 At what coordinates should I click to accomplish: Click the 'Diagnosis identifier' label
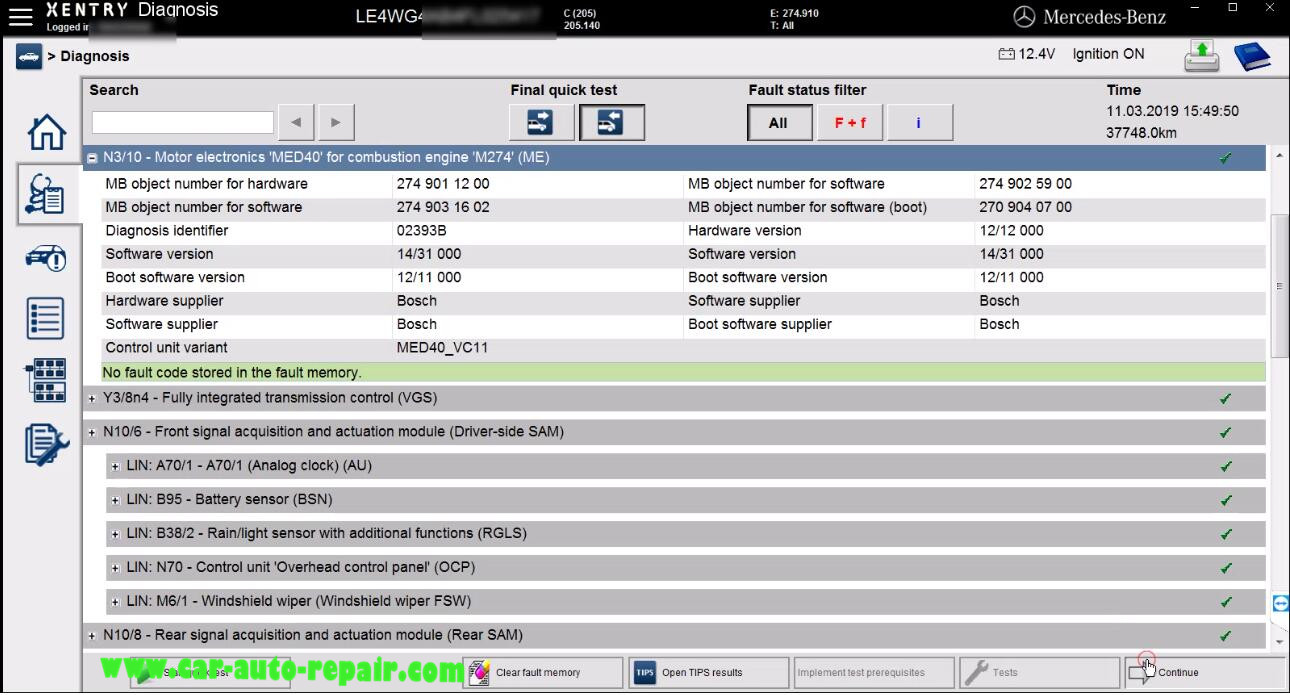pyautogui.click(x=166, y=231)
